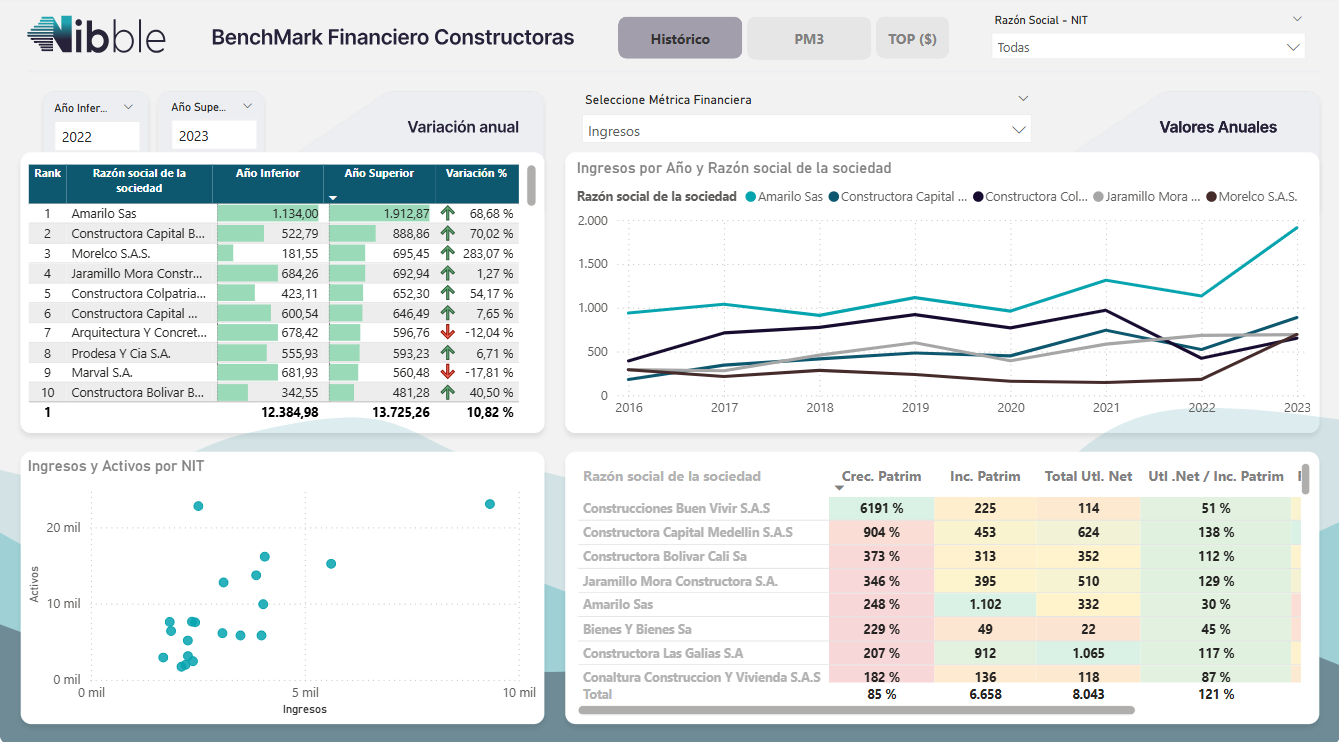Click green up arrow in Morelco S.A.S. row
The width and height of the screenshot is (1339, 742).
point(447,253)
